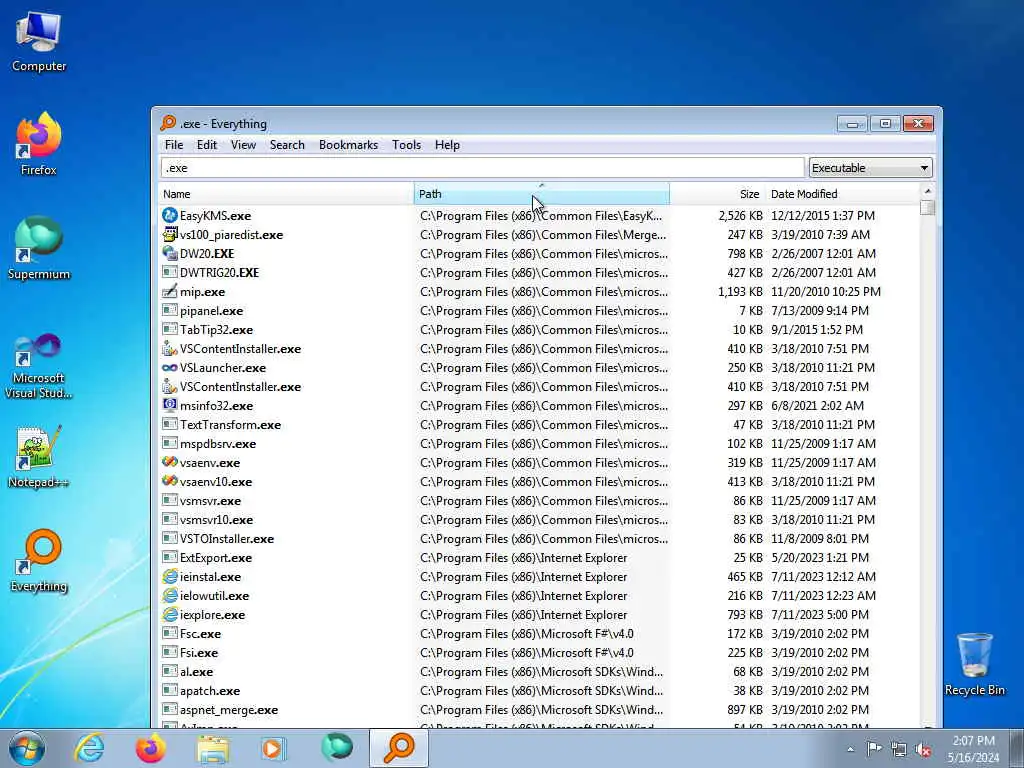The image size is (1024, 768).
Task: Open the Edit menu
Action: pos(206,145)
